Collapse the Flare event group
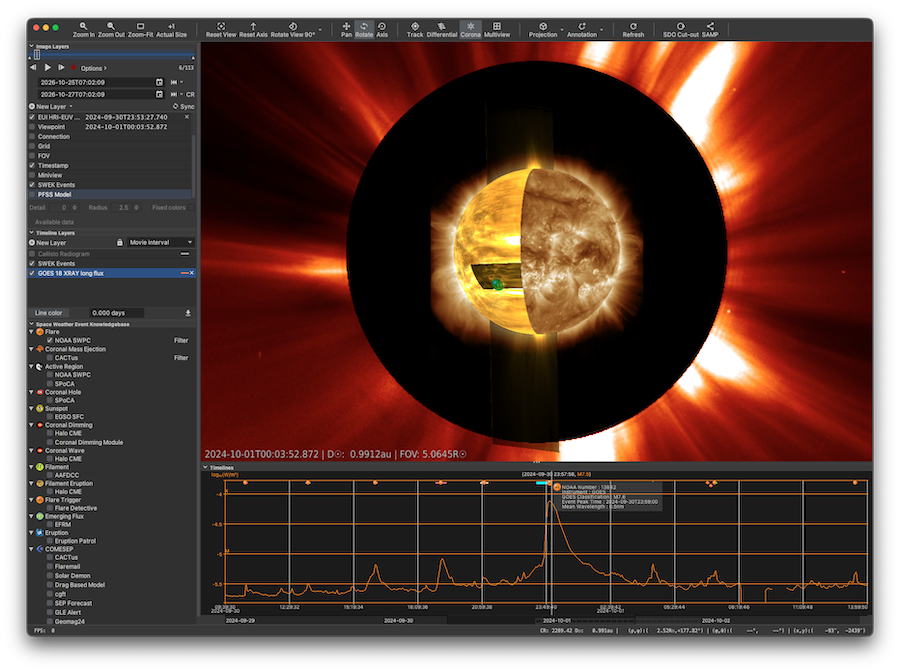 coord(32,332)
